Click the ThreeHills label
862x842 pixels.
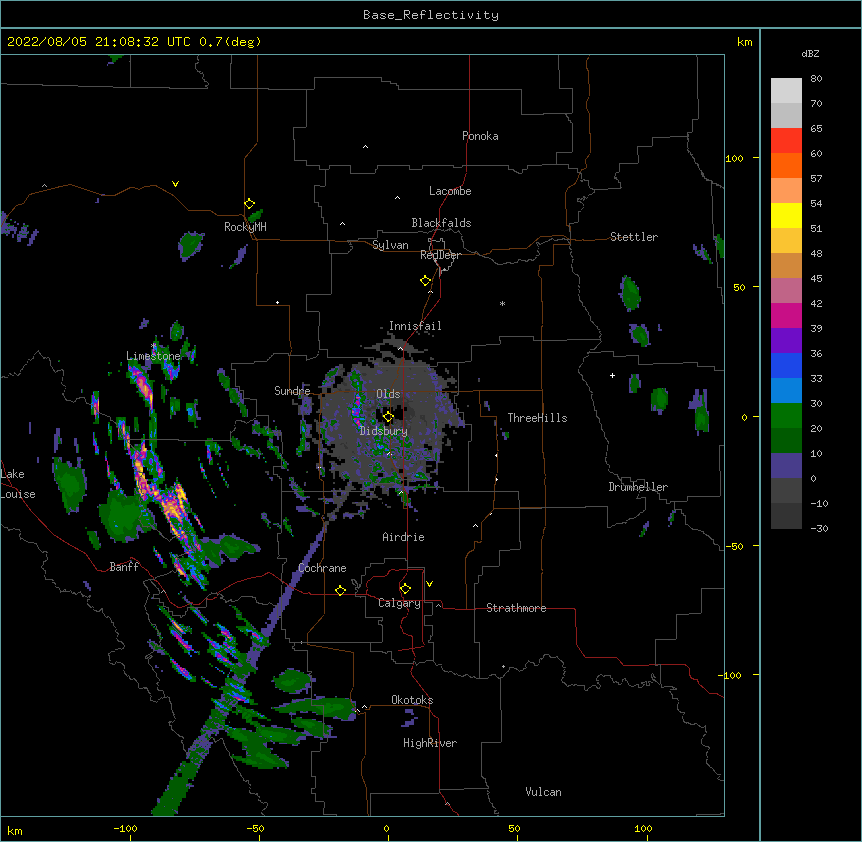click(x=537, y=418)
